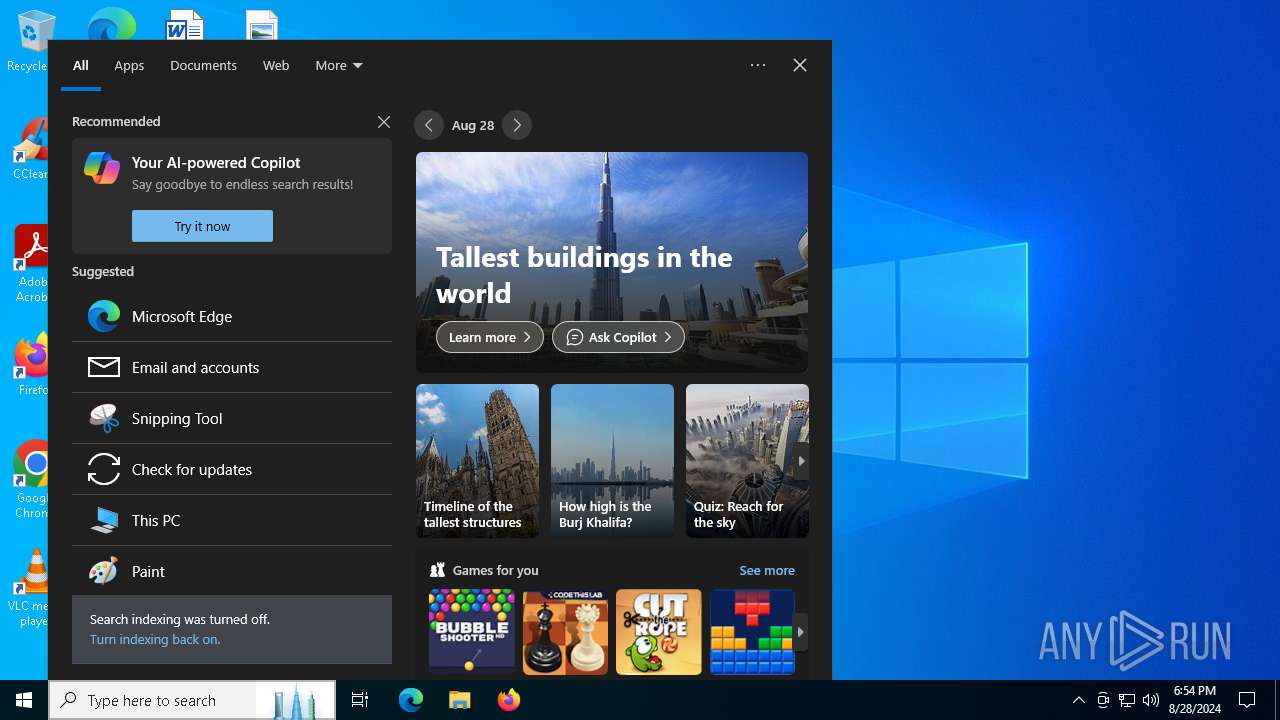Open Timeline of the tallest structures card

point(477,461)
